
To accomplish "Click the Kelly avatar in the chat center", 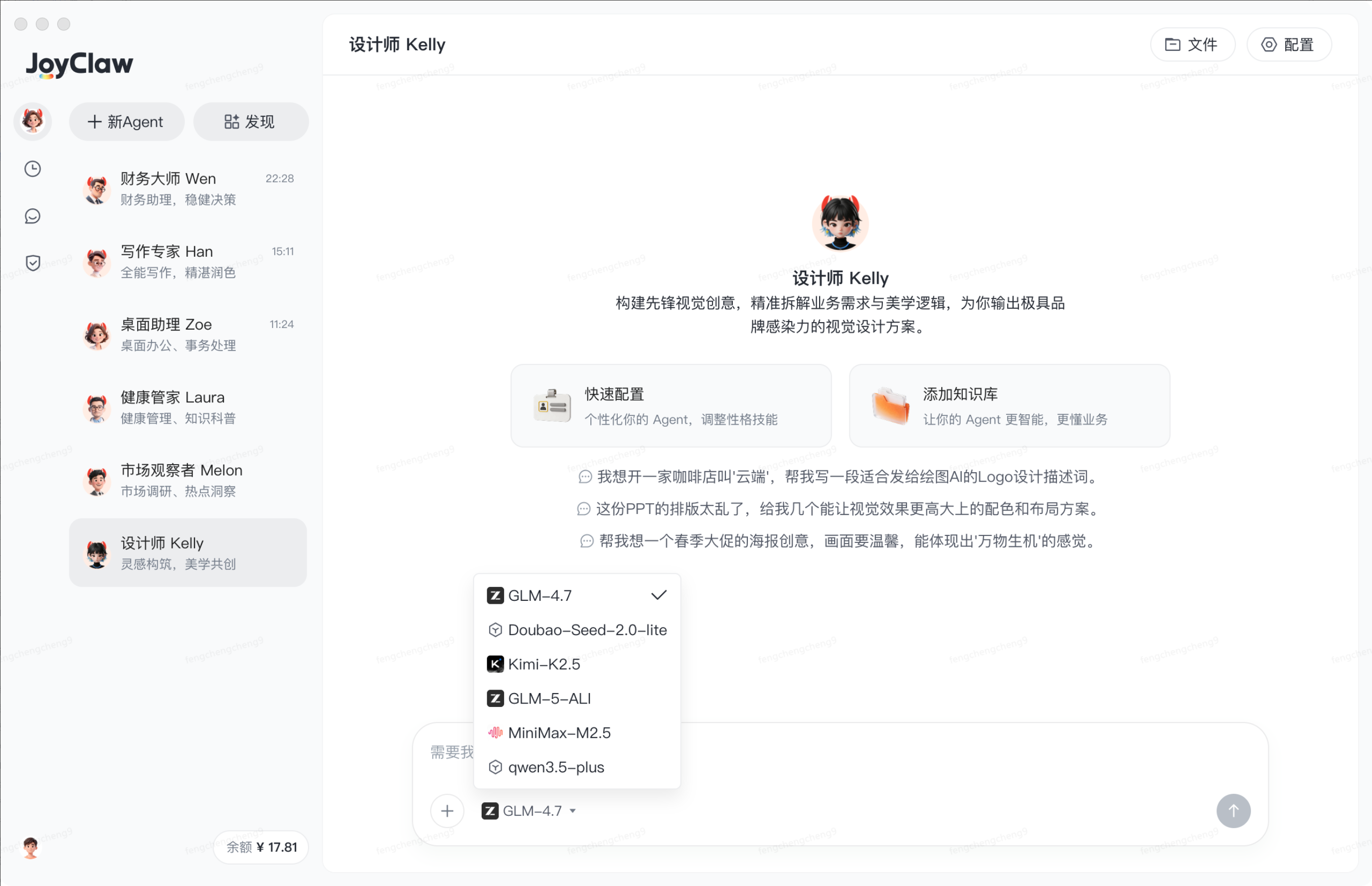I will pos(840,223).
